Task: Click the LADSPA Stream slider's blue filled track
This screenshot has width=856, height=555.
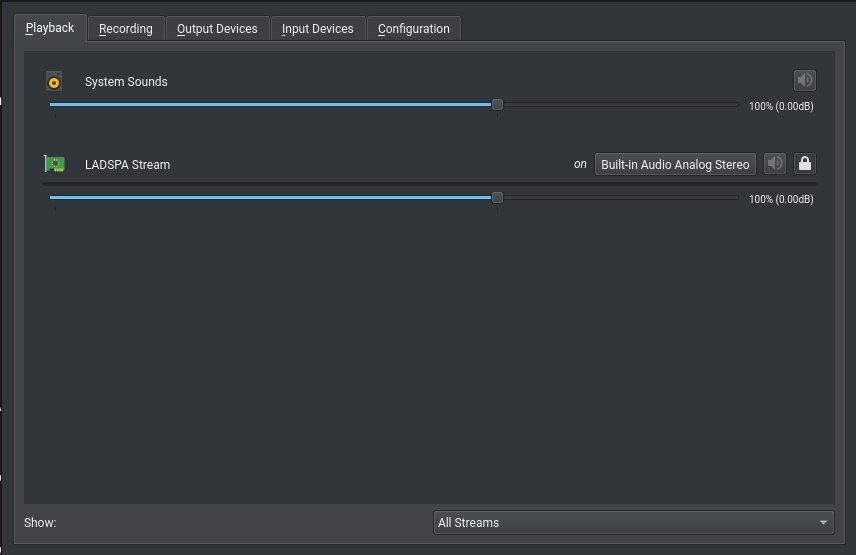Action: pyautogui.click(x=271, y=198)
